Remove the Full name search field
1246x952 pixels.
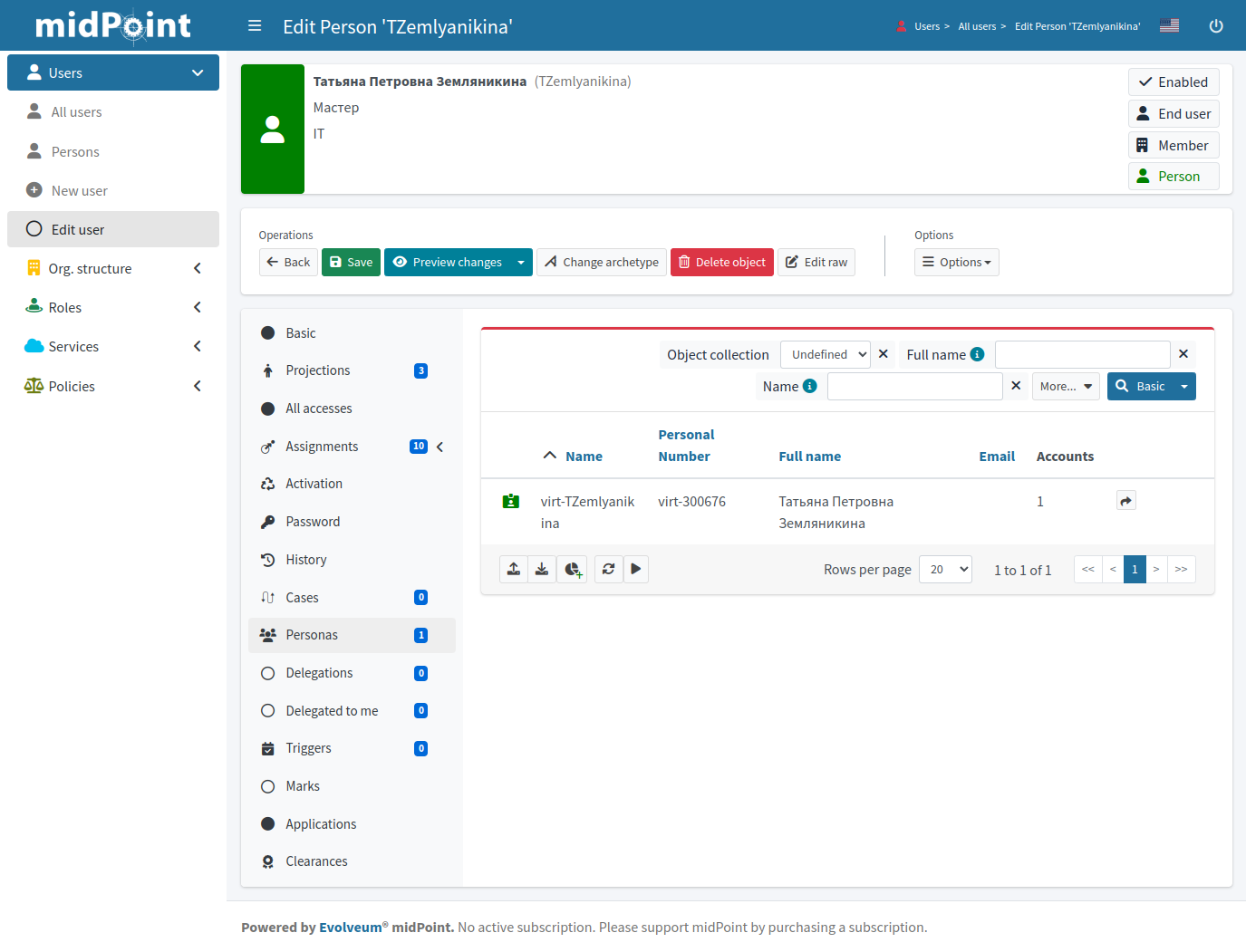pos(1183,354)
